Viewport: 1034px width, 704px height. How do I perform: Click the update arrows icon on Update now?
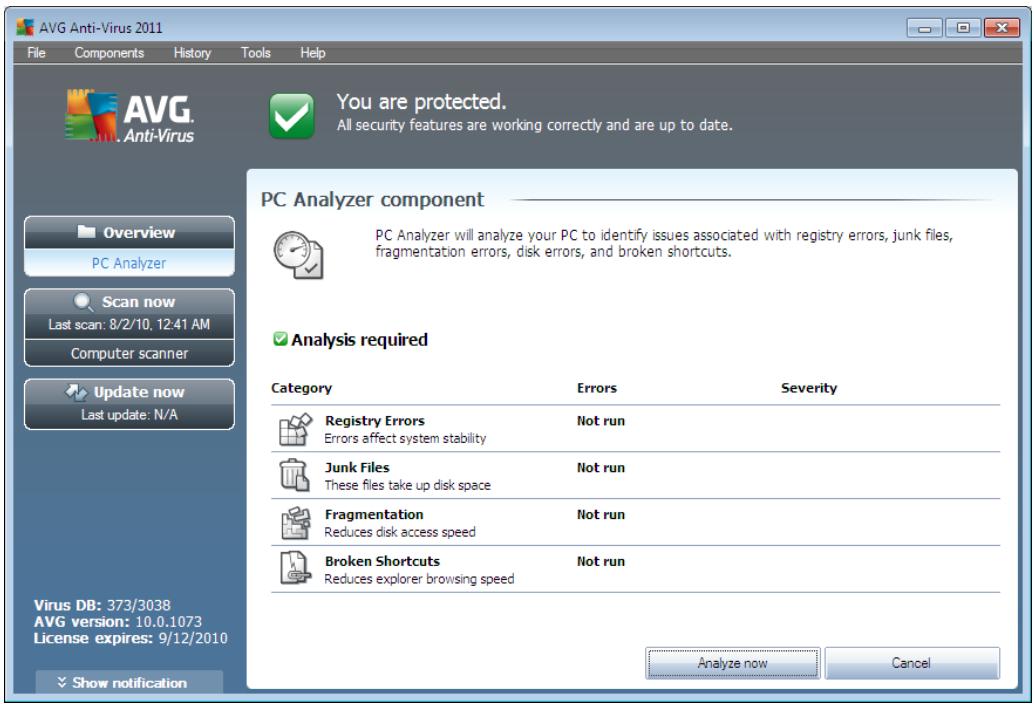tap(76, 392)
